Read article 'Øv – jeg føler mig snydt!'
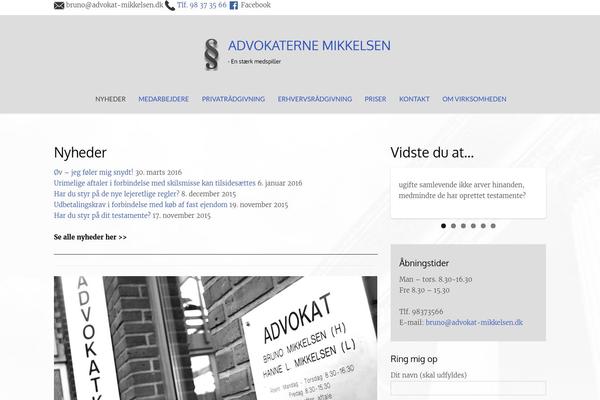The height and width of the screenshot is (400, 600). (x=93, y=172)
